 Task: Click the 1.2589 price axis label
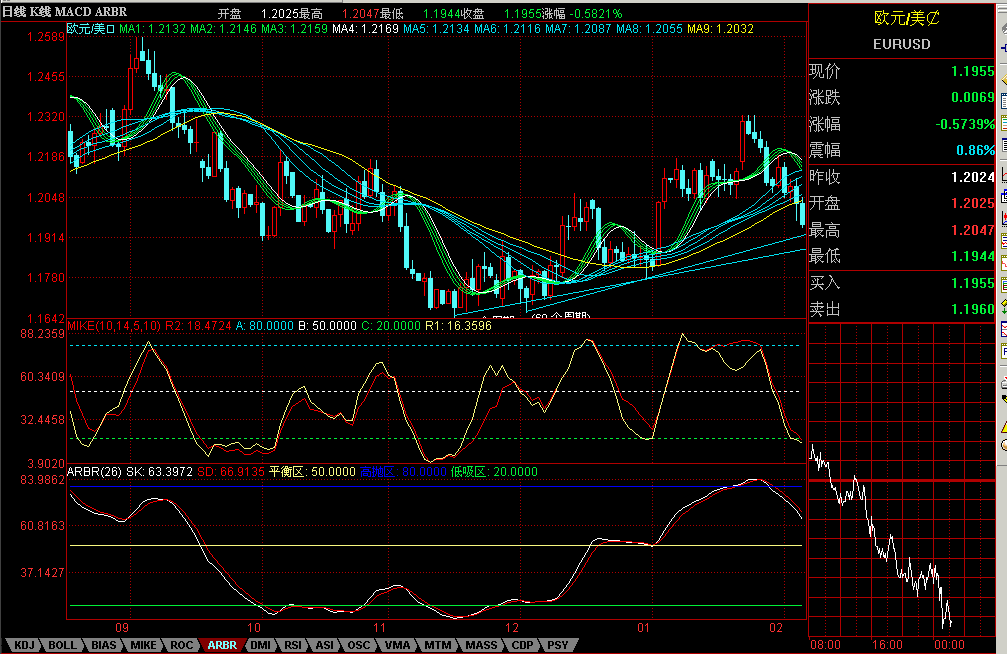coord(46,37)
